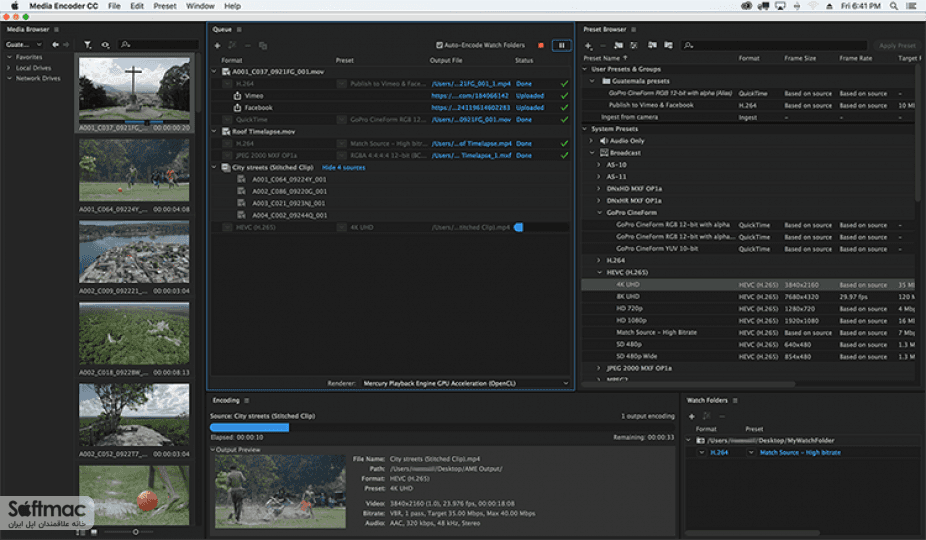Open the Vimeo uploaded URL link
This screenshot has height=540, width=926.
click(470, 96)
